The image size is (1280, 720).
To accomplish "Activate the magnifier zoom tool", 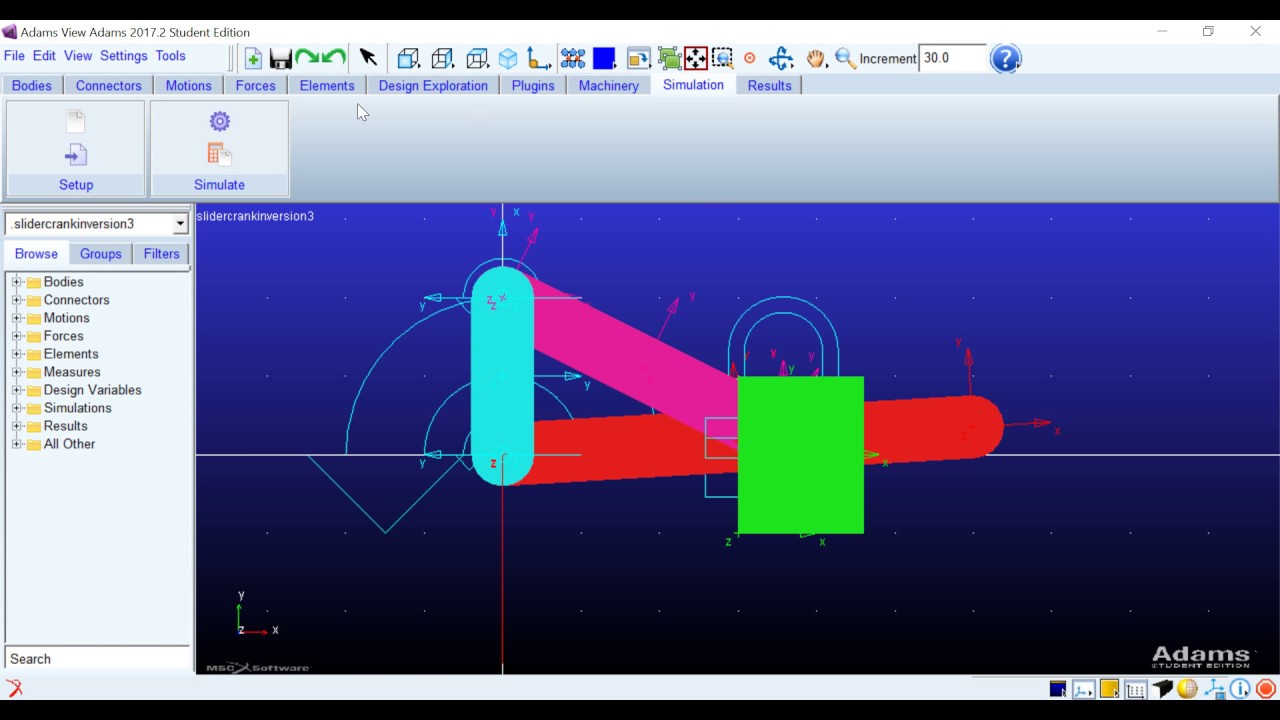I will [845, 58].
